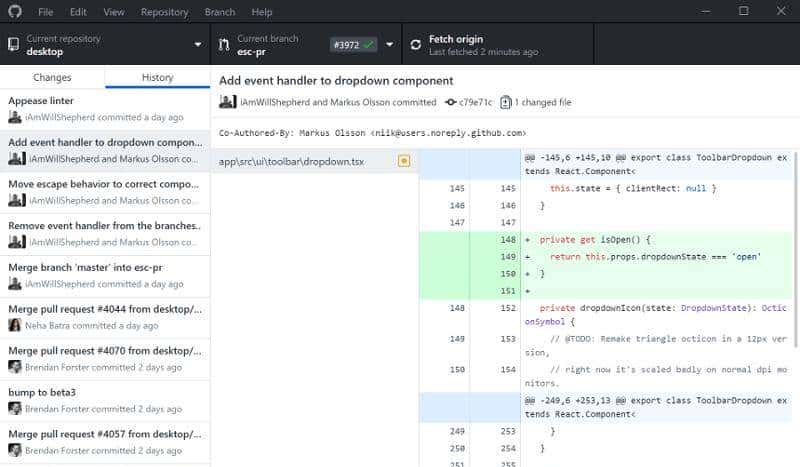This screenshot has height=467, width=800.
Task: Switch to the Changes tab
Action: pos(52,77)
